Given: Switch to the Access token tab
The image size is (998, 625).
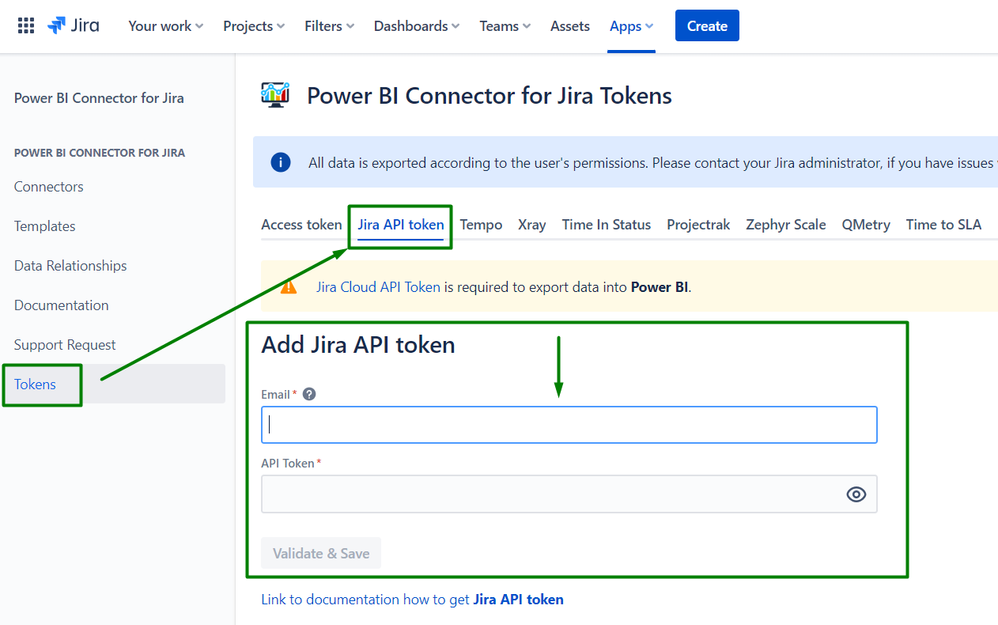Looking at the screenshot, I should [302, 225].
